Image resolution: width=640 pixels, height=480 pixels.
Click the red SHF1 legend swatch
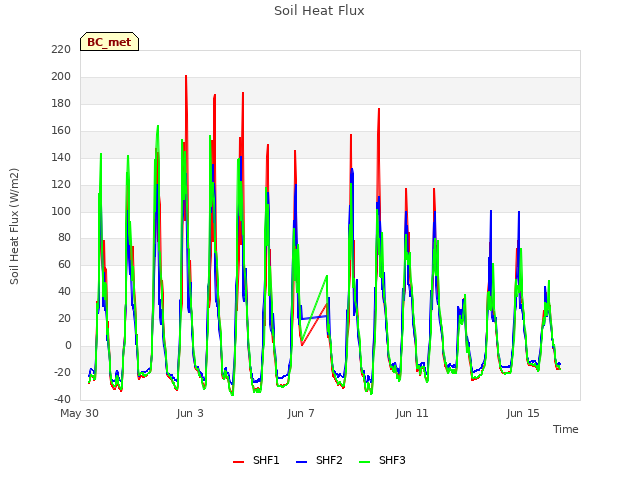pyautogui.click(x=238, y=462)
